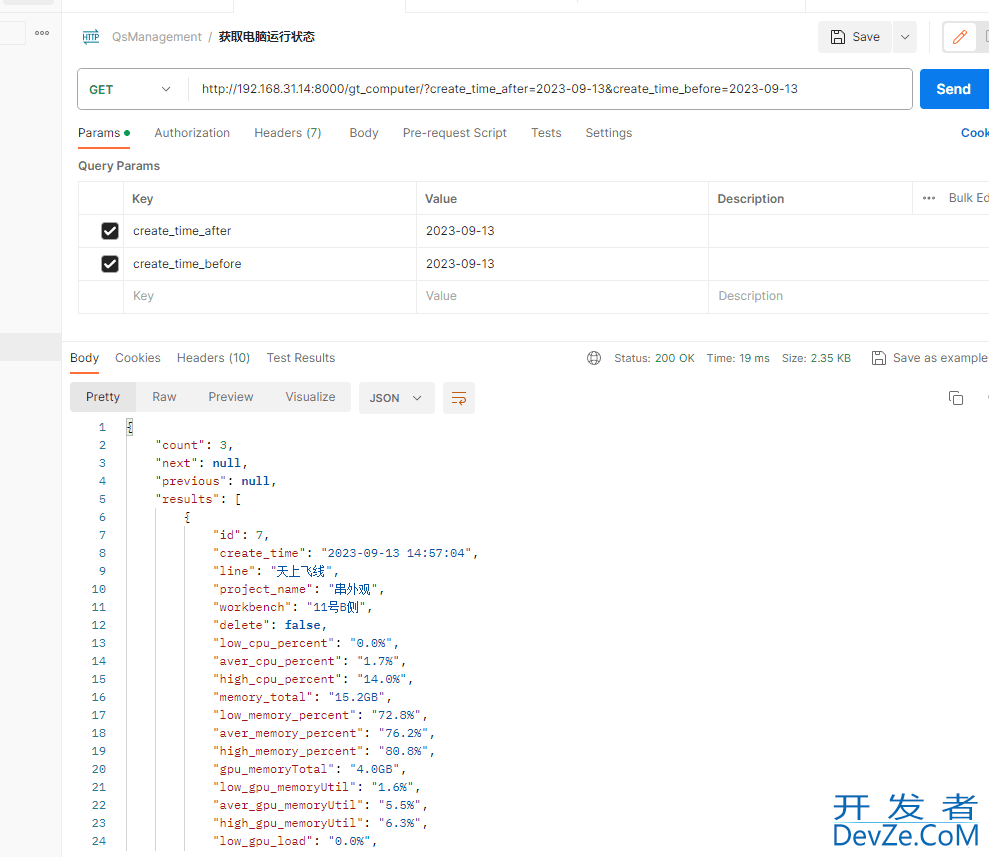The height and width of the screenshot is (857, 989).
Task: Open the three-dots column options in params table
Action: tap(928, 198)
